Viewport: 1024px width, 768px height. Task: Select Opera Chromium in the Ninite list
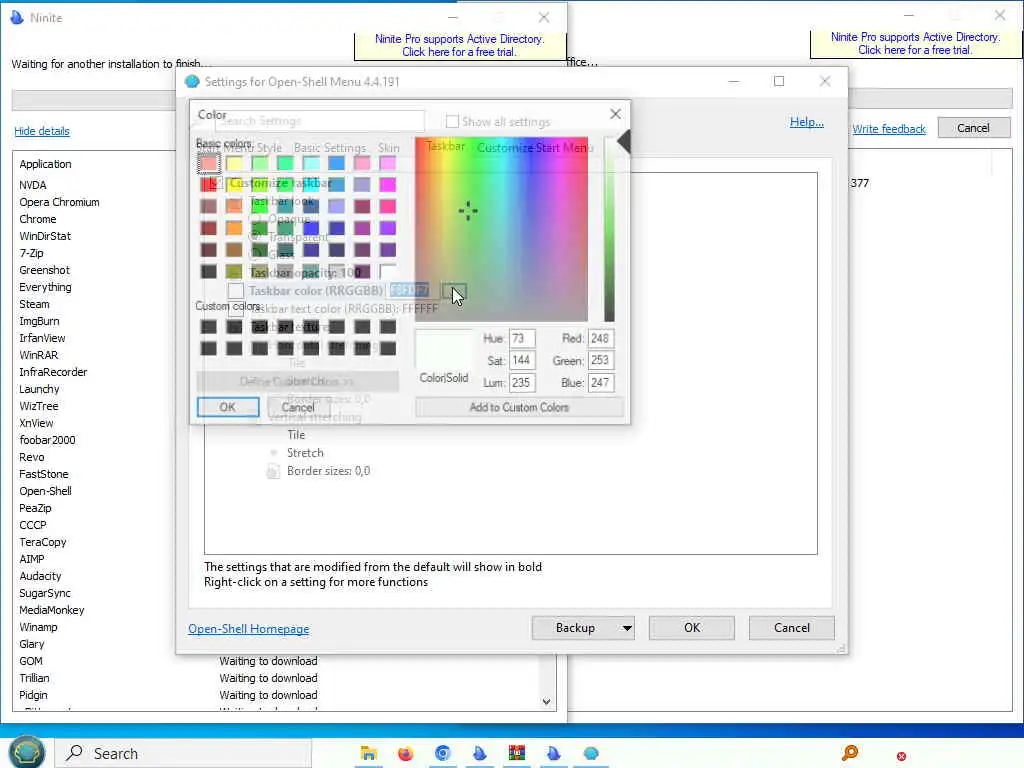pyautogui.click(x=59, y=202)
